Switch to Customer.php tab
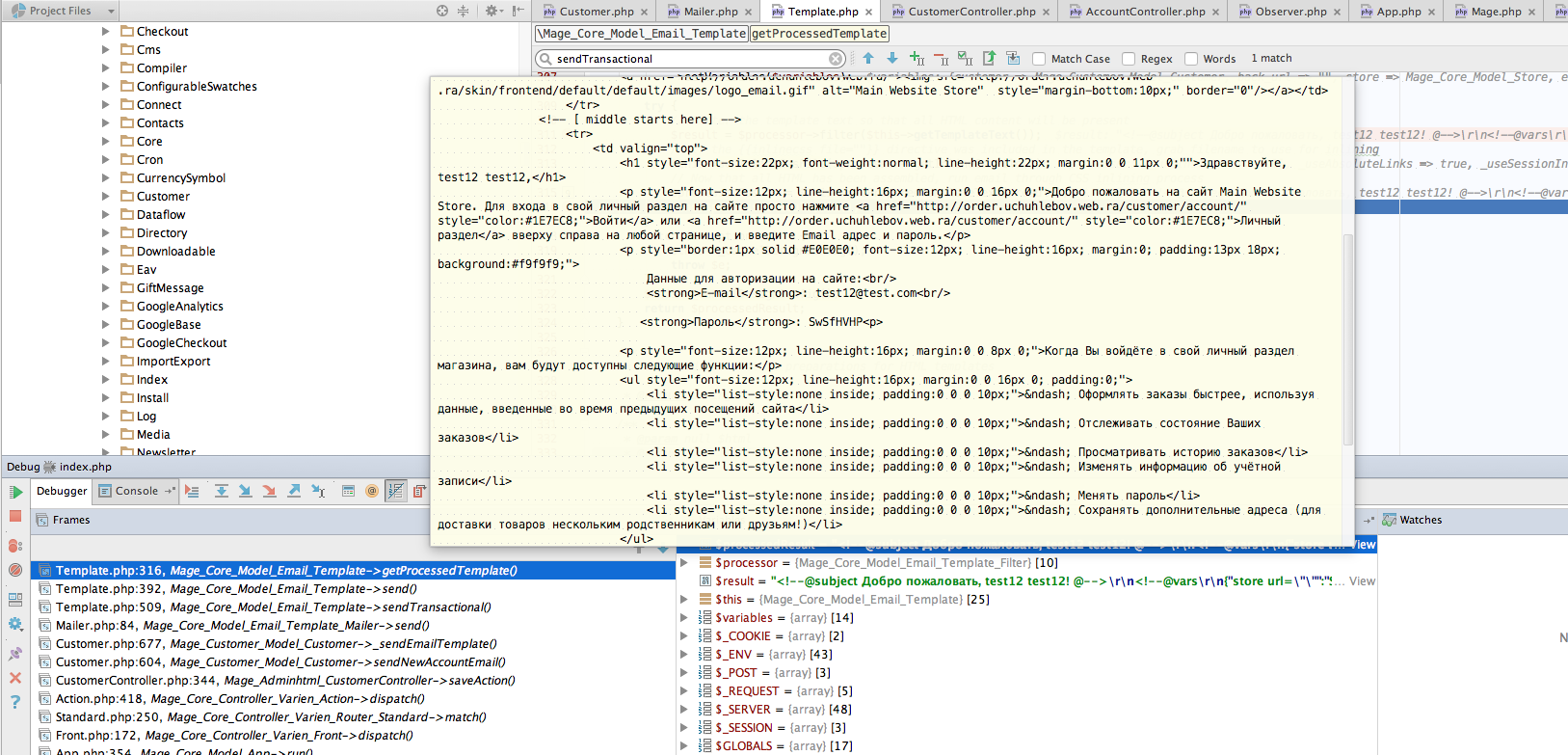The width and height of the screenshot is (1568, 755). (x=596, y=12)
